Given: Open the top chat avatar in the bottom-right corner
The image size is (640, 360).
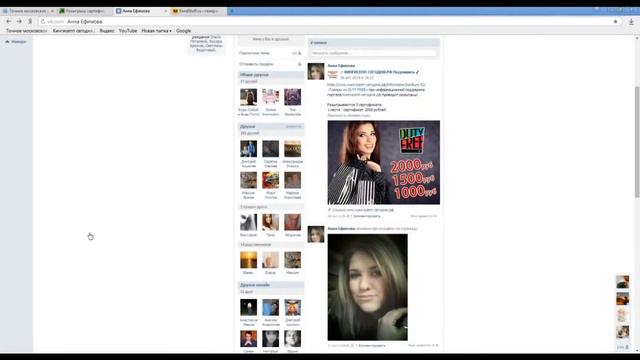Looking at the screenshot, I should (x=622, y=282).
